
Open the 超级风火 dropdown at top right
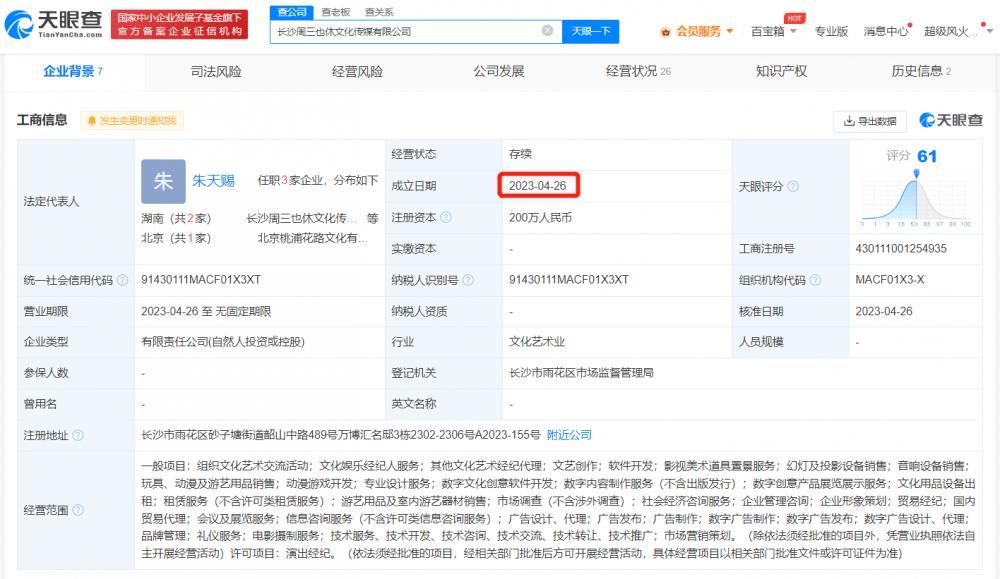(950, 30)
